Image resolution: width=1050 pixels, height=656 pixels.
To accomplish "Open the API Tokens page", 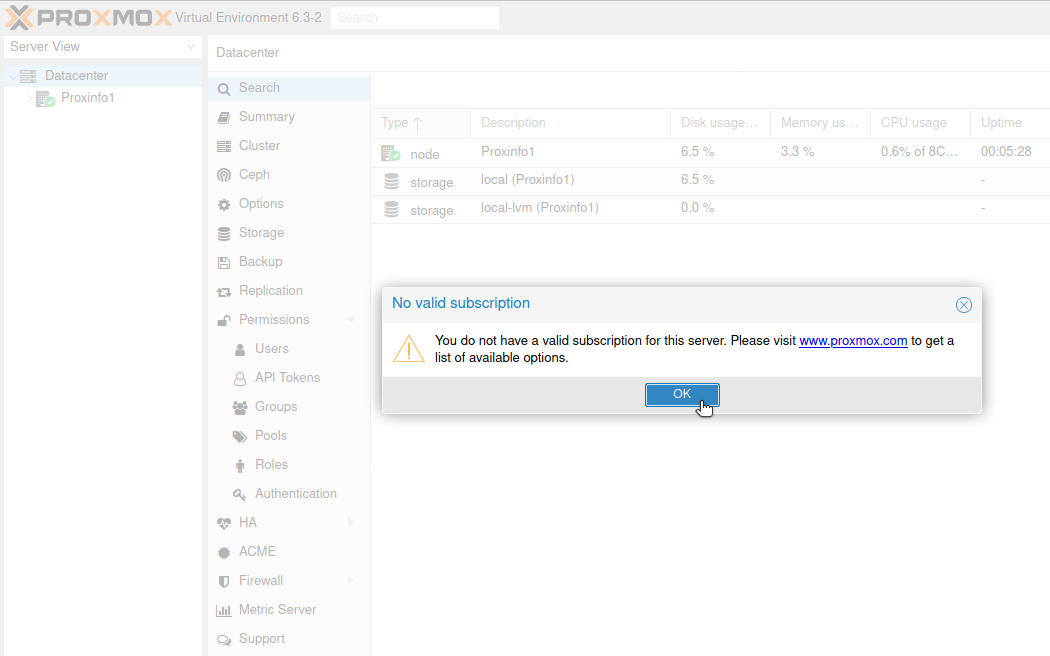I will (287, 378).
